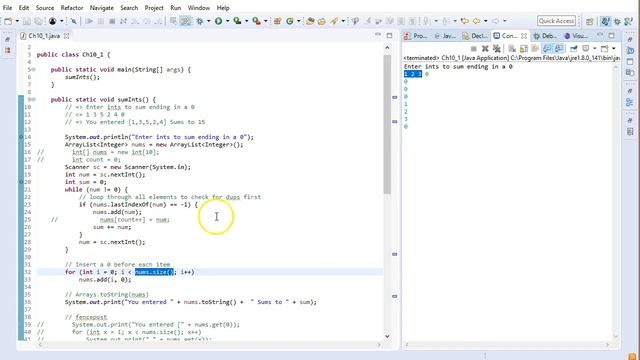Viewport: 640px width, 360px height.
Task: Collapse the main method fold marker
Action: [33, 70]
